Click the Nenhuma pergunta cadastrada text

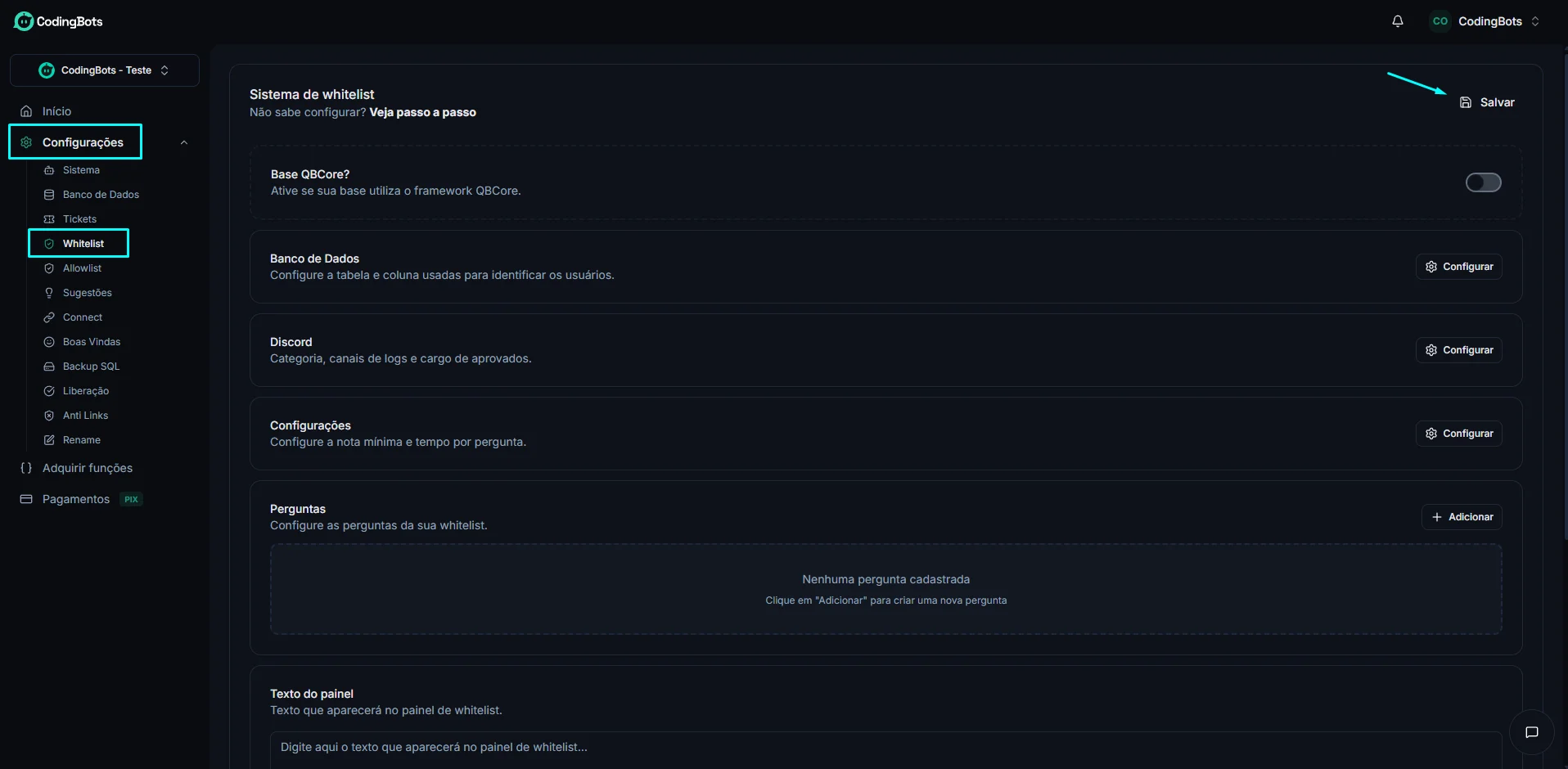coord(885,579)
